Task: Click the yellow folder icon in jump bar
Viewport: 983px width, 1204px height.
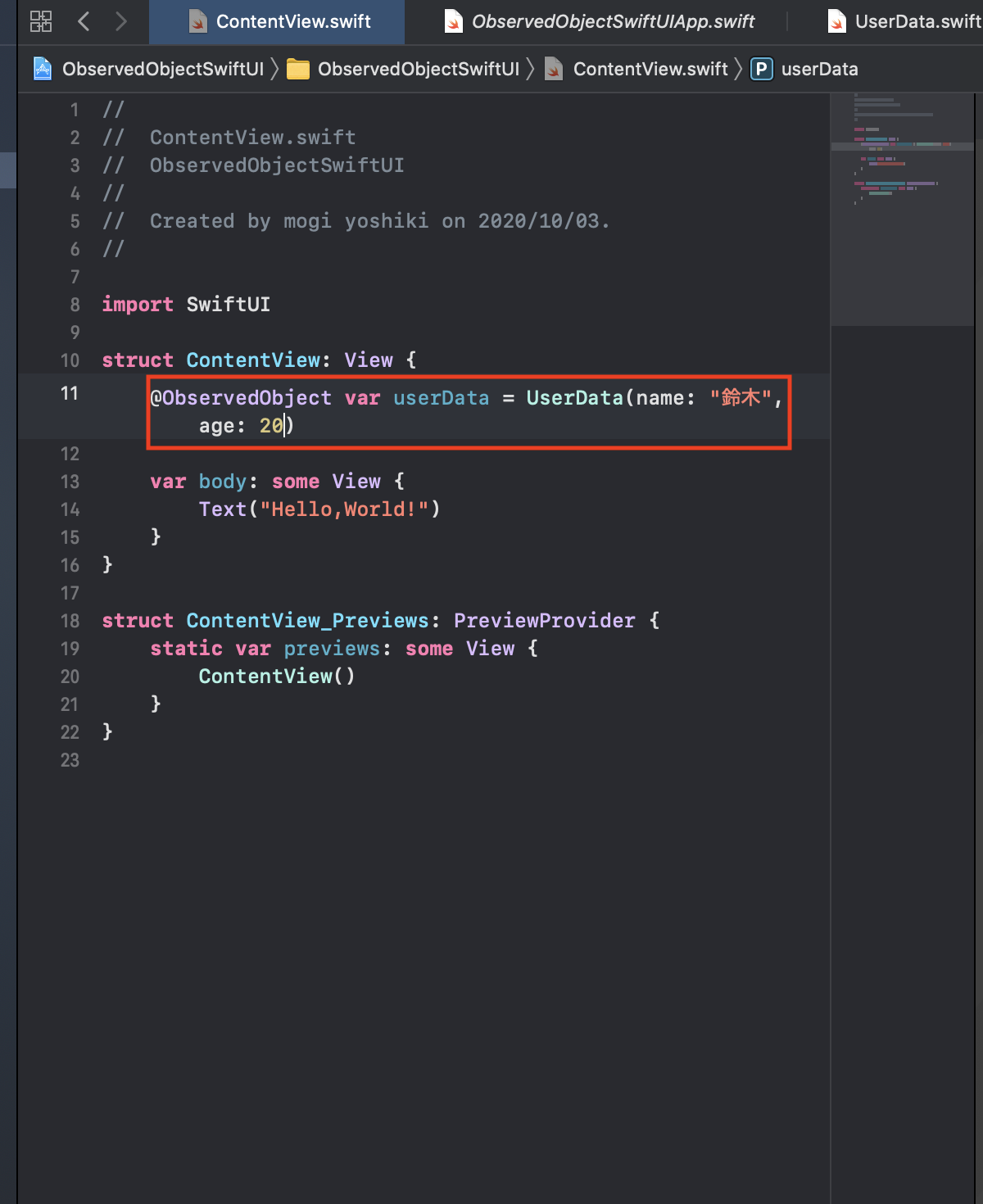Action: tap(298, 70)
